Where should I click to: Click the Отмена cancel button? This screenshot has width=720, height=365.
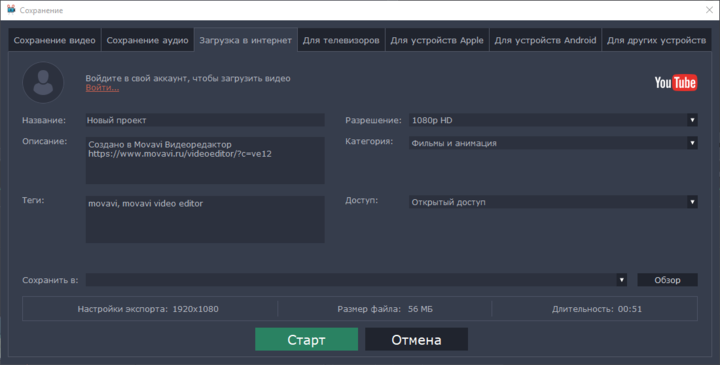click(x=416, y=339)
